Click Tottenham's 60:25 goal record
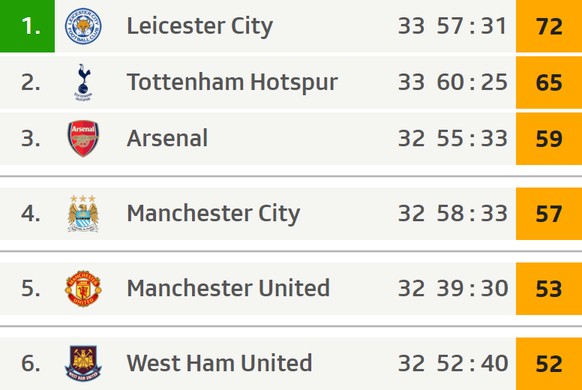The image size is (582, 390). pyautogui.click(x=472, y=82)
